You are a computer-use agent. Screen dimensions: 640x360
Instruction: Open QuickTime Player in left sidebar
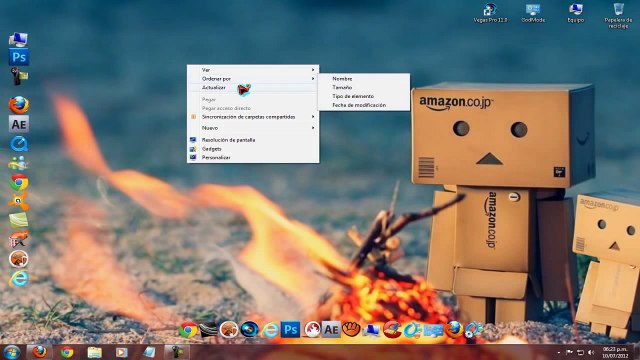[x=19, y=144]
